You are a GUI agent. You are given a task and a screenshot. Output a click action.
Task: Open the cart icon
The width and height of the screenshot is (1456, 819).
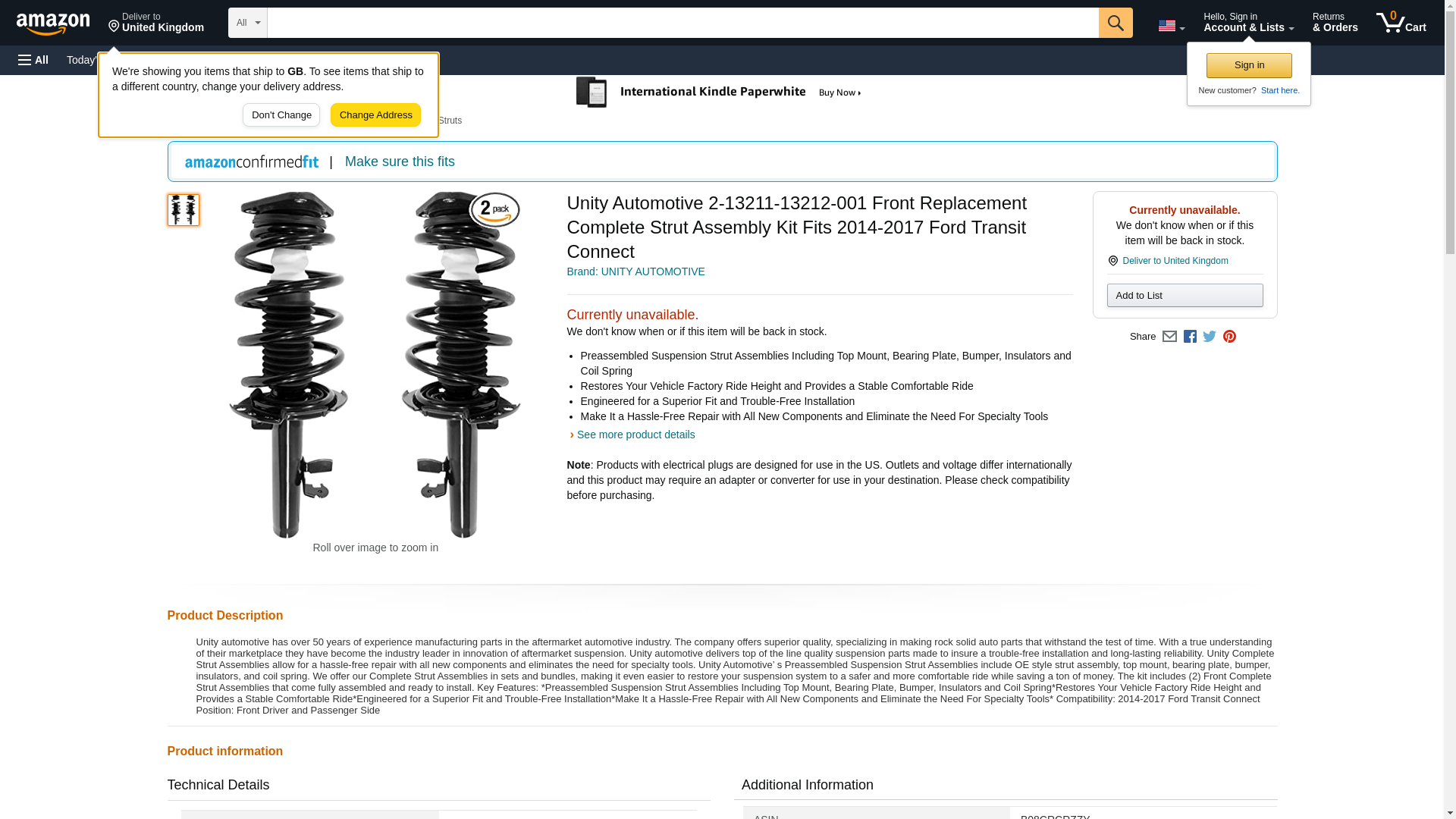(x=1401, y=23)
